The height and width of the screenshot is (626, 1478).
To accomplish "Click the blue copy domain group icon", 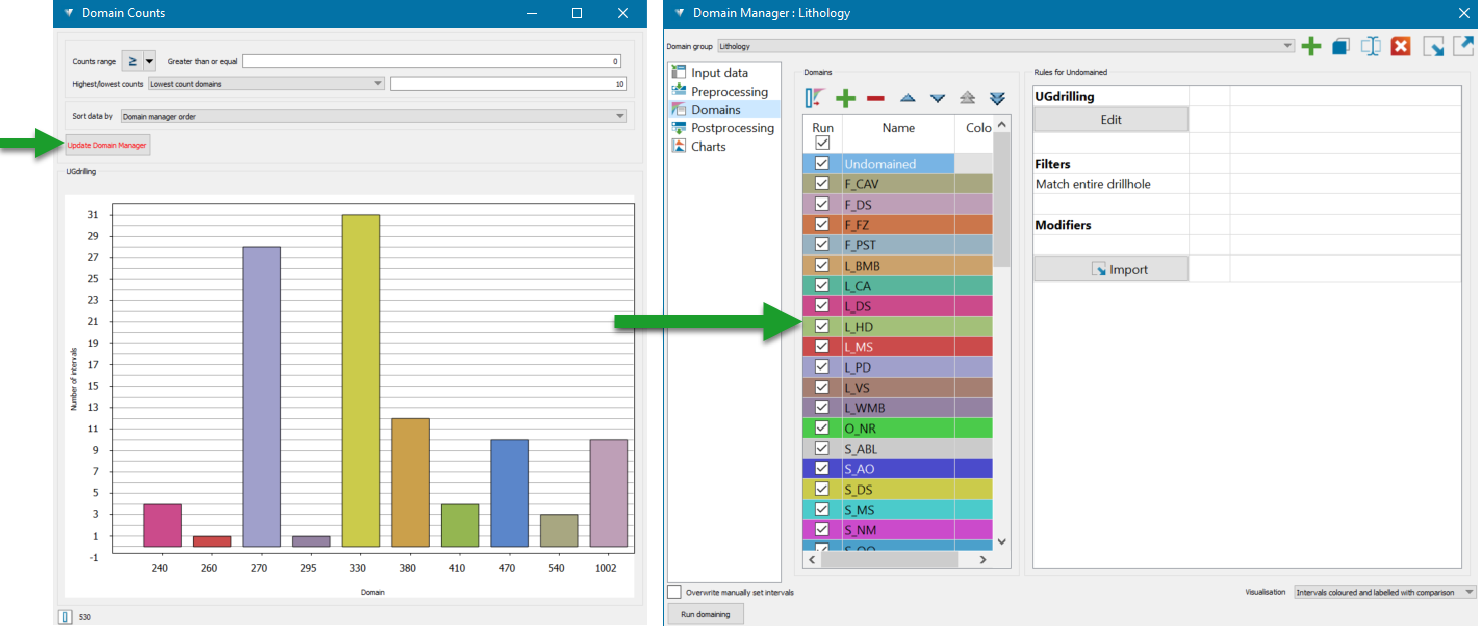I will click(x=1341, y=46).
